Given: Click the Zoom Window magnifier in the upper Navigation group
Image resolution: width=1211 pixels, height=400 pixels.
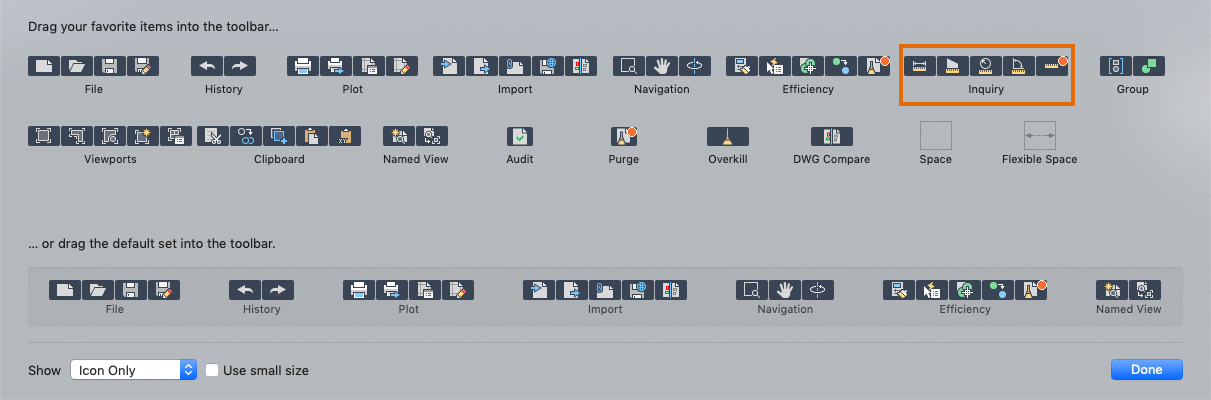Looking at the screenshot, I should (x=629, y=67).
